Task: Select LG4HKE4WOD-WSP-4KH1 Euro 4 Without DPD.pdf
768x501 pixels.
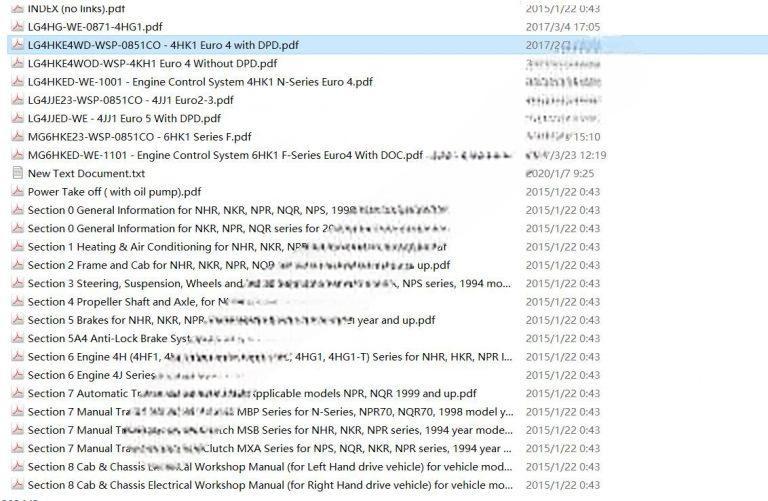Action: click(152, 64)
